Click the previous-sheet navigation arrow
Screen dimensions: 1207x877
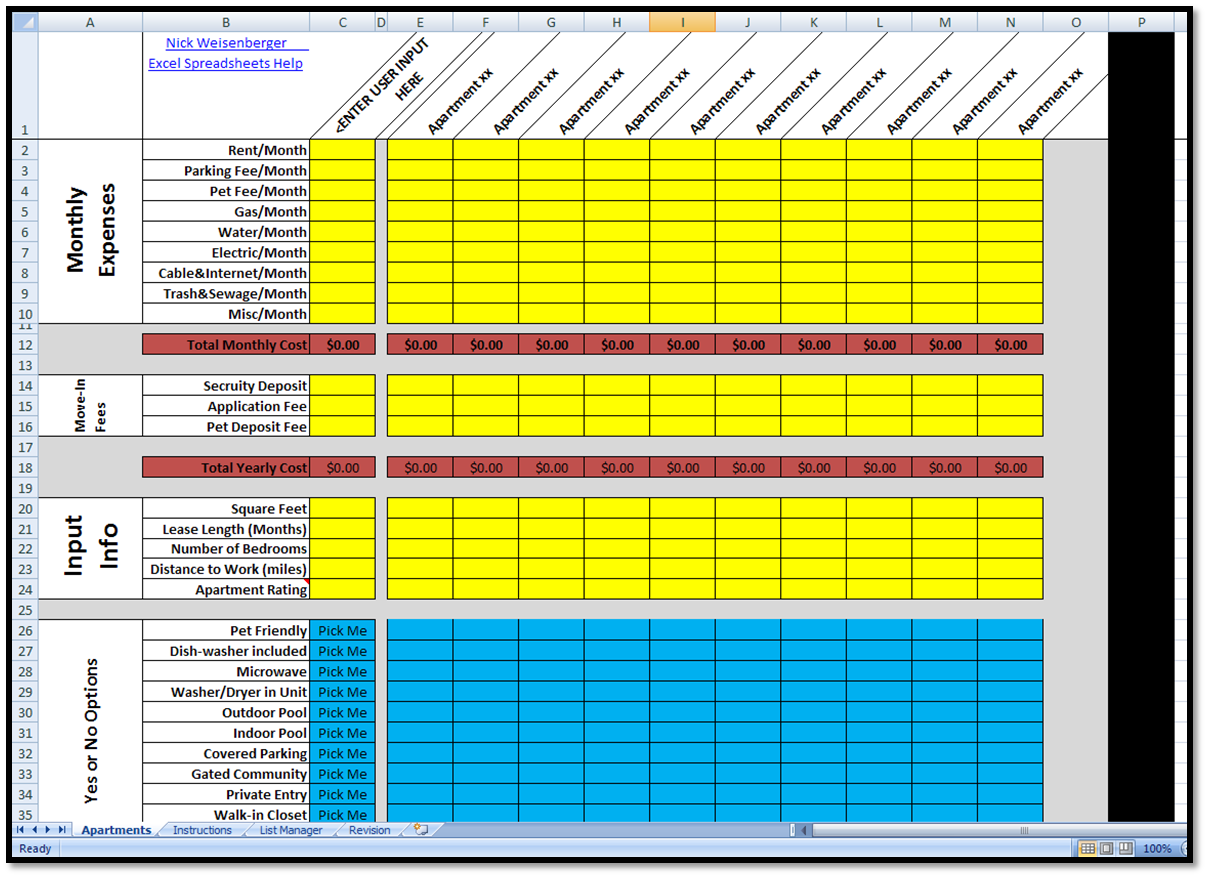tap(35, 830)
